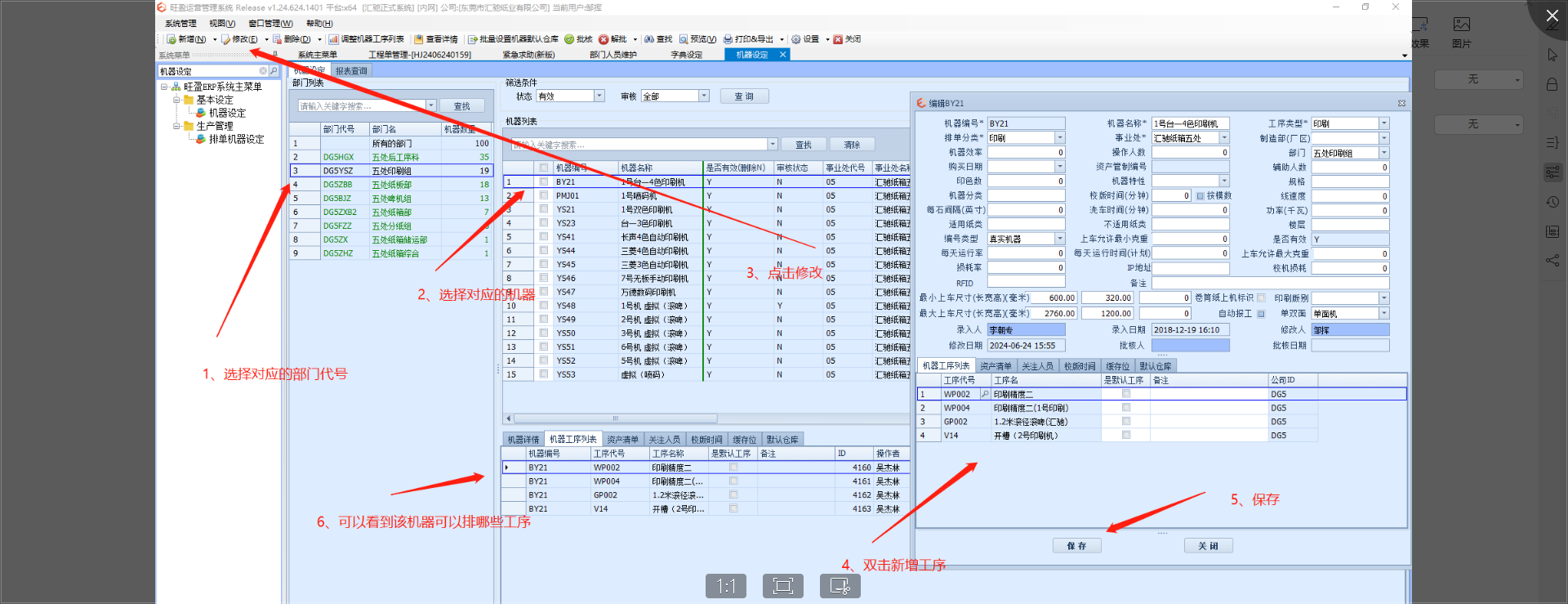Click the 机器名称 input field in the edit dialog
The height and width of the screenshot is (604, 1568).
pos(1190,123)
